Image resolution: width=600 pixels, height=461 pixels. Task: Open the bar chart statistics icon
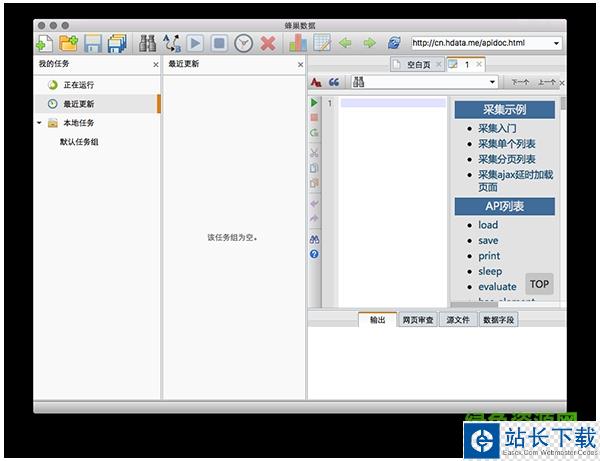(x=298, y=43)
